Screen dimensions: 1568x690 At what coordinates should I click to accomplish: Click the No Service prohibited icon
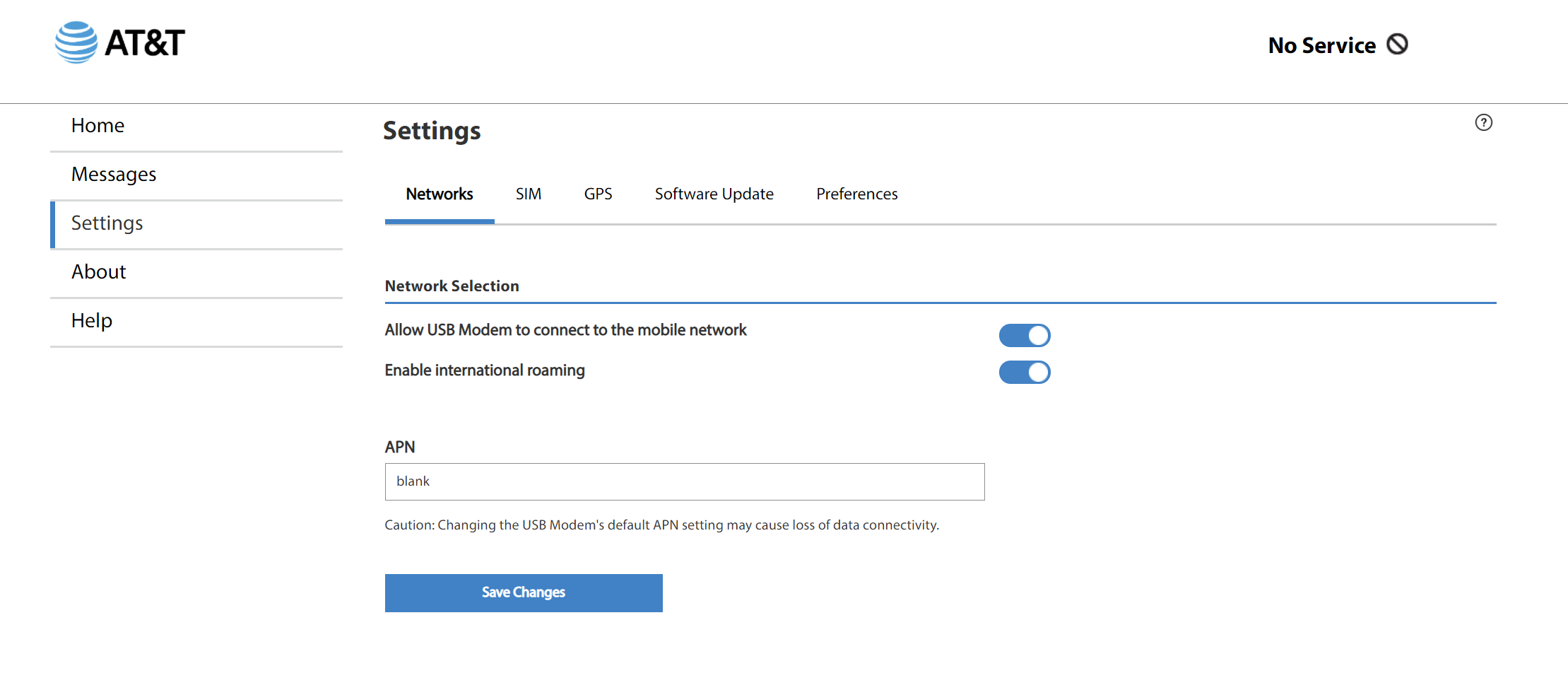(1397, 45)
